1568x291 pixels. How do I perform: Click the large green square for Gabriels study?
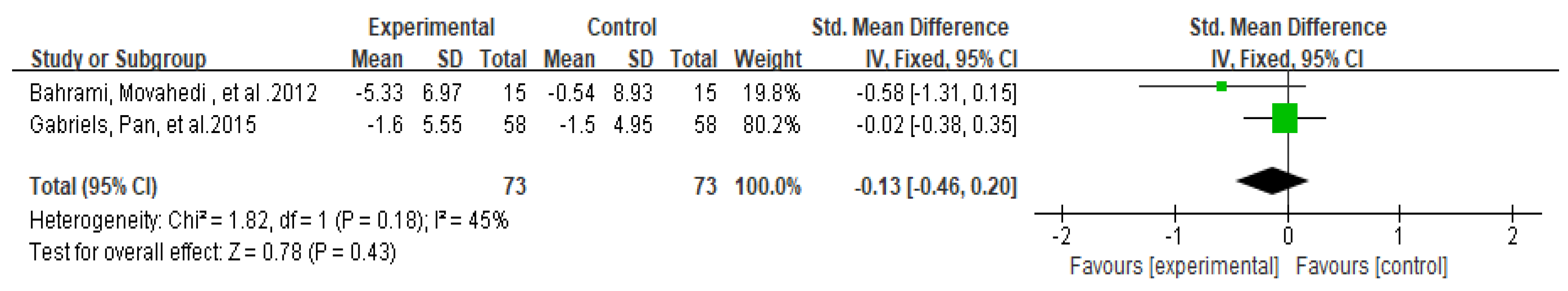(x=1284, y=118)
